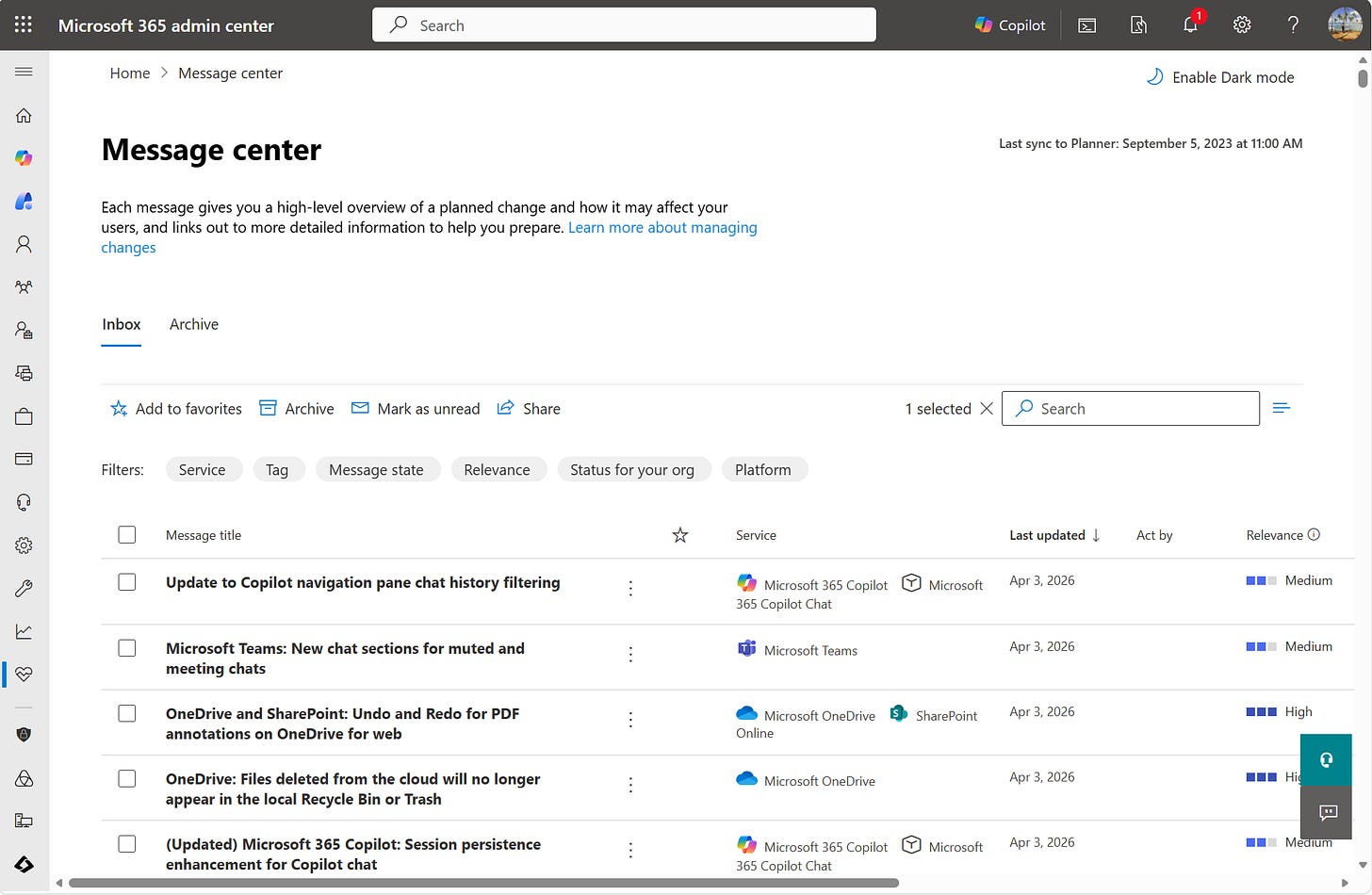Enable Dark mode
The image size is (1372, 895).
[1219, 77]
